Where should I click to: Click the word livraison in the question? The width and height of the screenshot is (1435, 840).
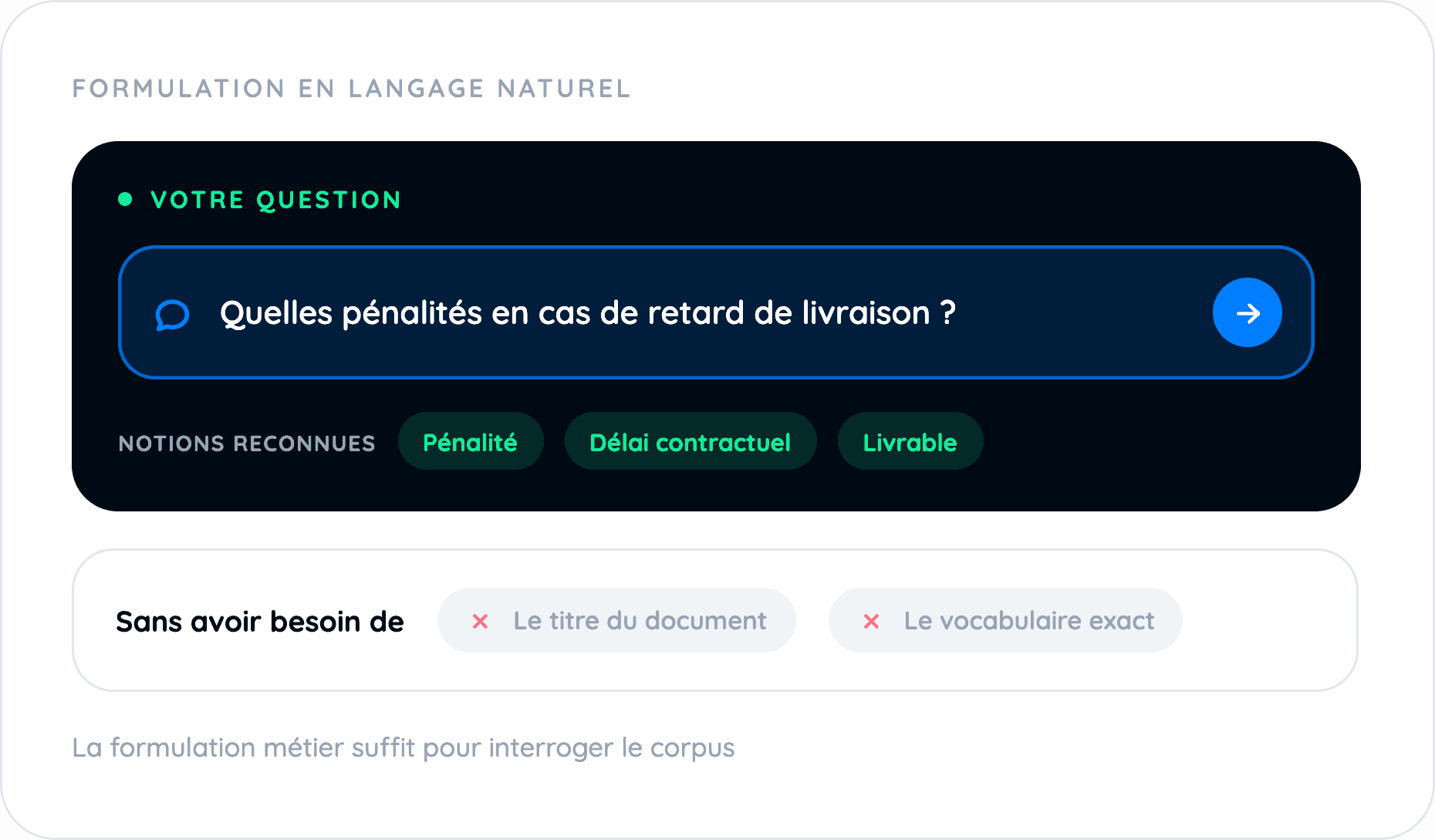coord(866,313)
